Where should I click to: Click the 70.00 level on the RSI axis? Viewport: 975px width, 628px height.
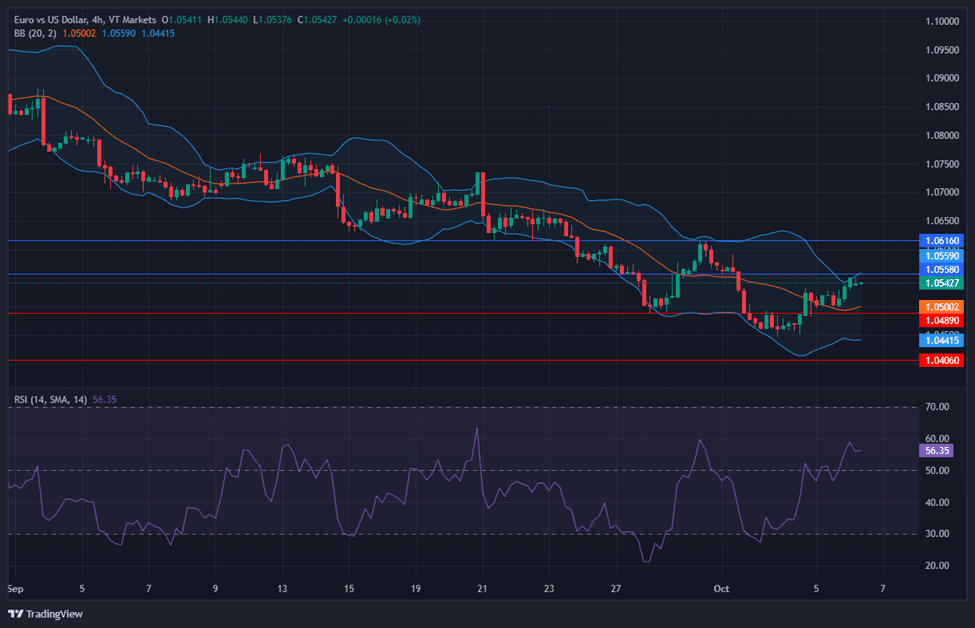[x=937, y=407]
